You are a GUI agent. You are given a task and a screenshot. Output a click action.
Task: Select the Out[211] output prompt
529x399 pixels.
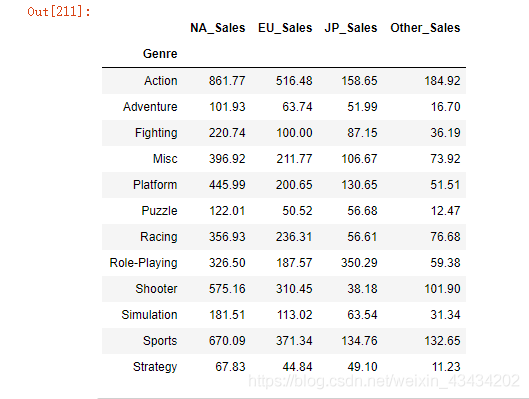[x=59, y=12]
